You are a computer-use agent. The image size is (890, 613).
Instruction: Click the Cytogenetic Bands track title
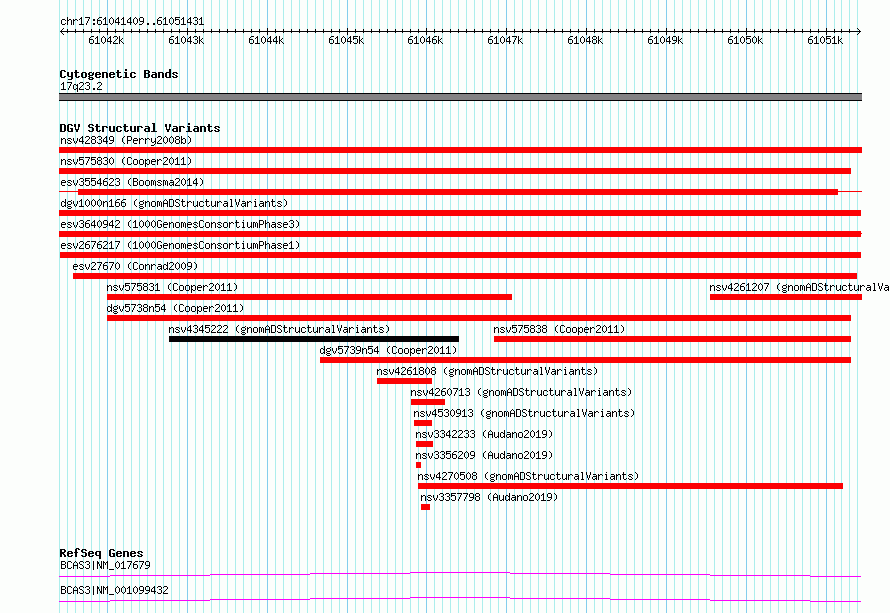pos(119,74)
